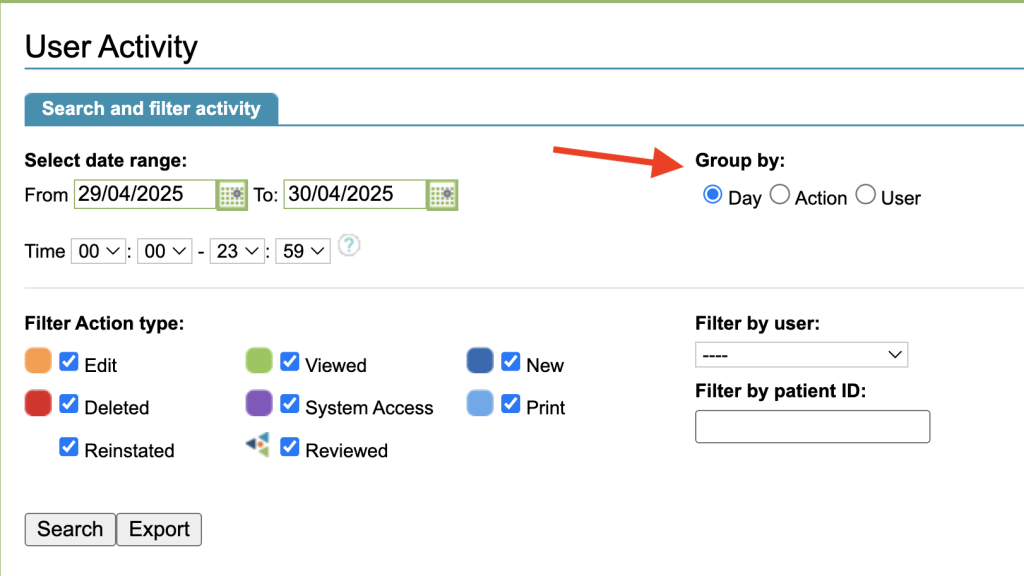Click the time range help icon
The width and height of the screenshot is (1024, 576).
pyautogui.click(x=348, y=246)
